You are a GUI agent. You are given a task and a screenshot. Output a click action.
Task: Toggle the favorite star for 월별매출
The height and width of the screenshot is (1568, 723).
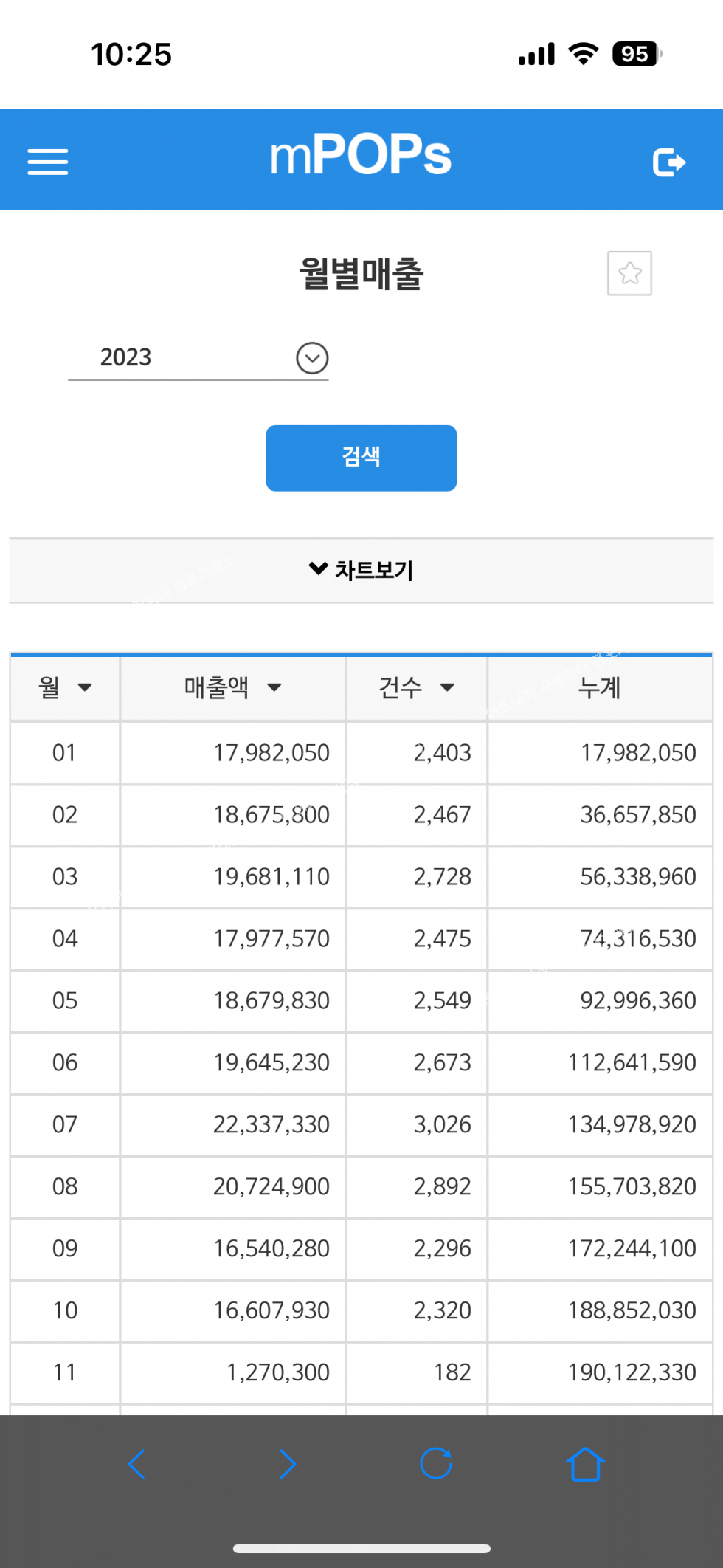click(x=629, y=273)
